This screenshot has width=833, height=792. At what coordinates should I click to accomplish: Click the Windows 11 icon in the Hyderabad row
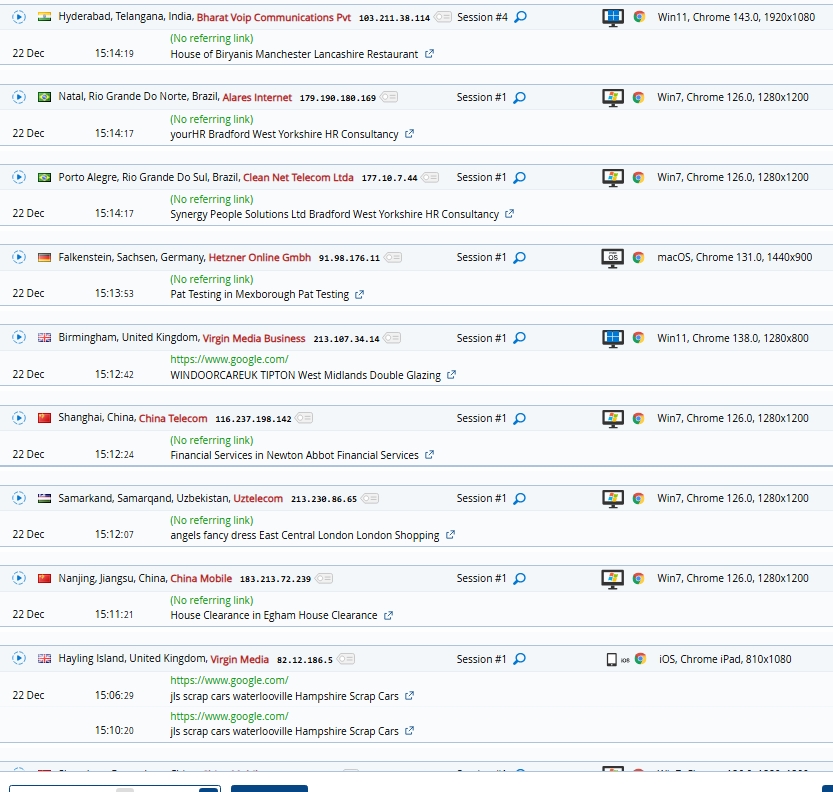pos(612,17)
